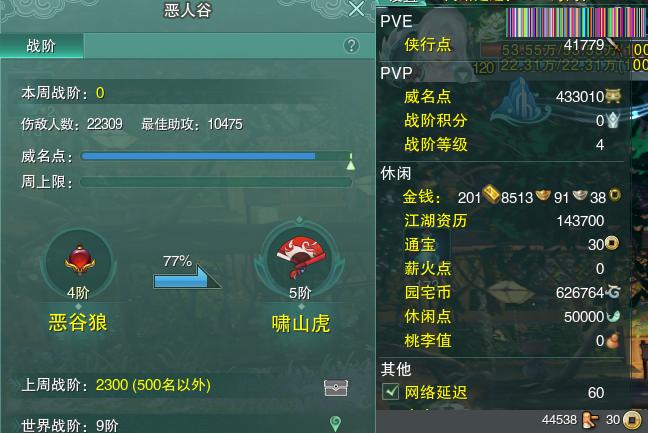Click the 桃李值 gourd icon
Viewport: 648px width, 433px height.
click(x=612, y=341)
